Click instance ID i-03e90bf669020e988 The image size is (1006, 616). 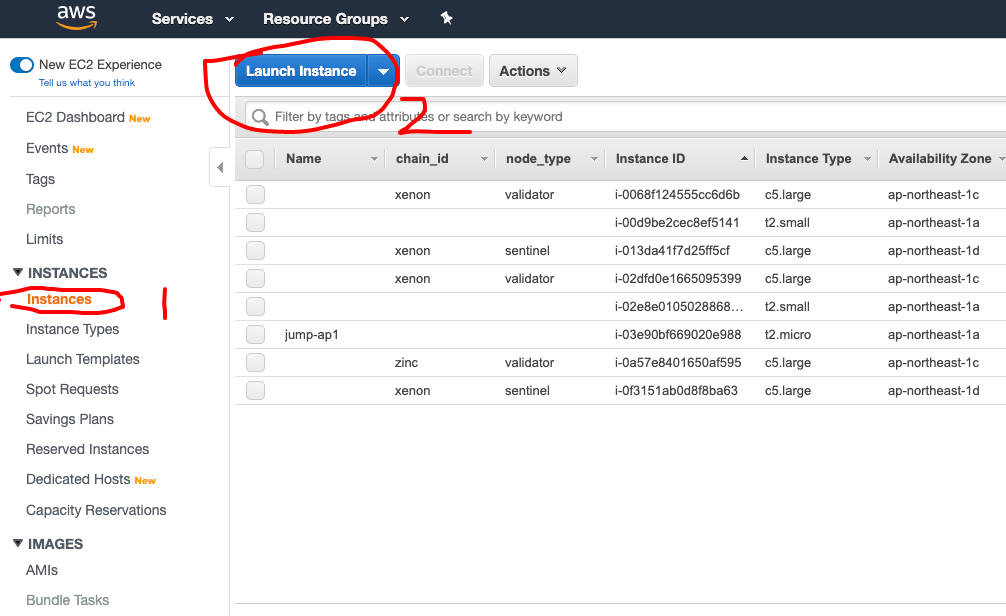(x=678, y=334)
